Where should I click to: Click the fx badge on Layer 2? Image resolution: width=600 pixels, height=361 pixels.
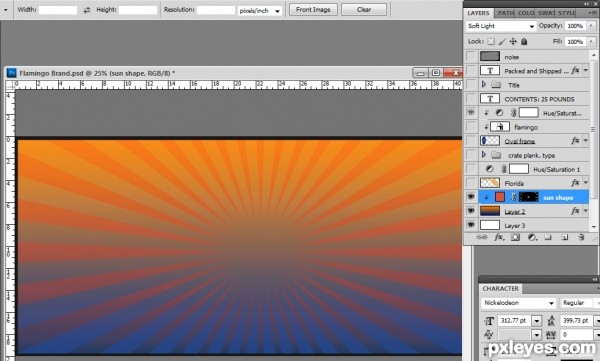[x=575, y=211]
